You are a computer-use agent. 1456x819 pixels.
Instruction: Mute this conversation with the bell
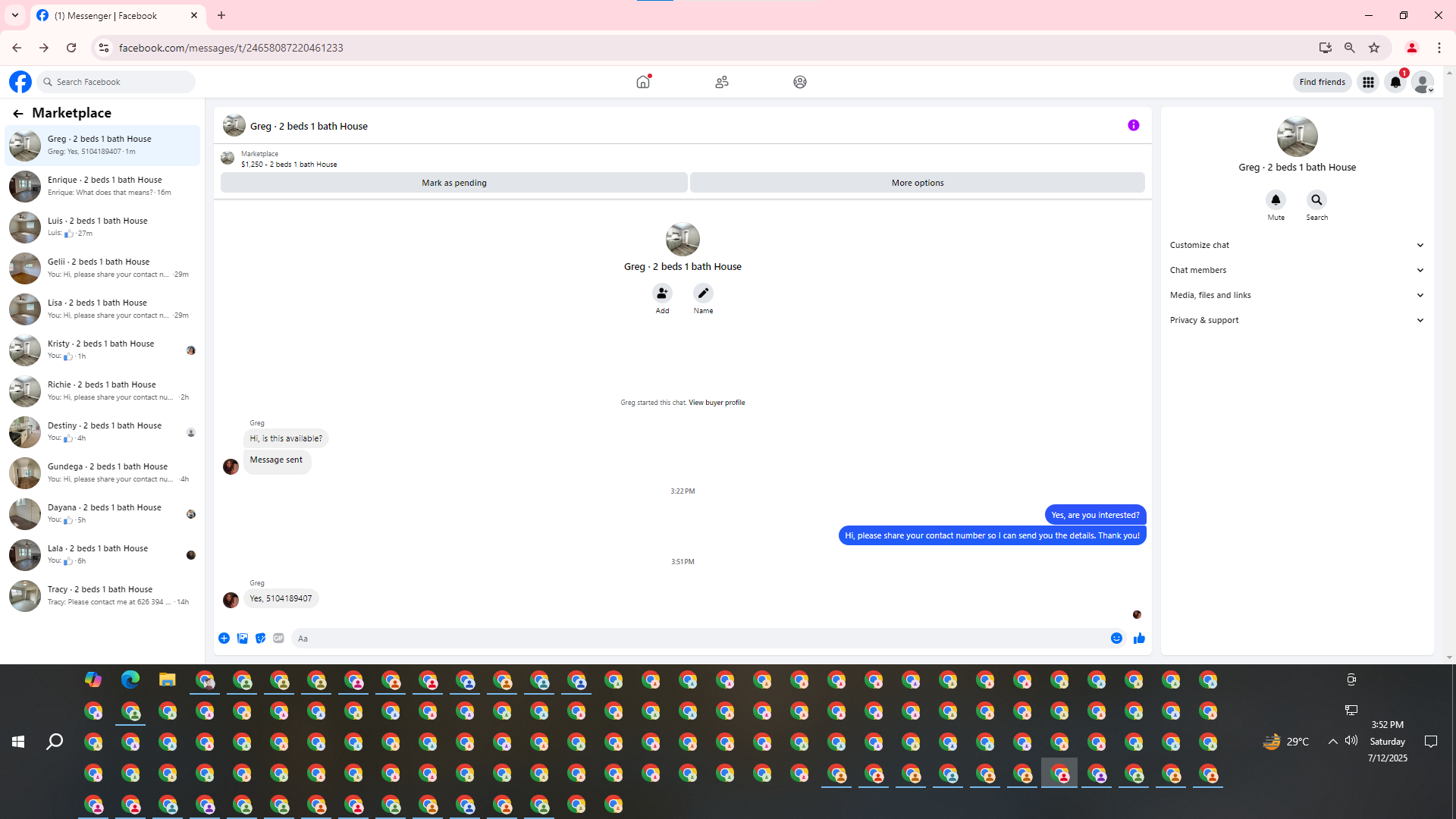click(1276, 200)
